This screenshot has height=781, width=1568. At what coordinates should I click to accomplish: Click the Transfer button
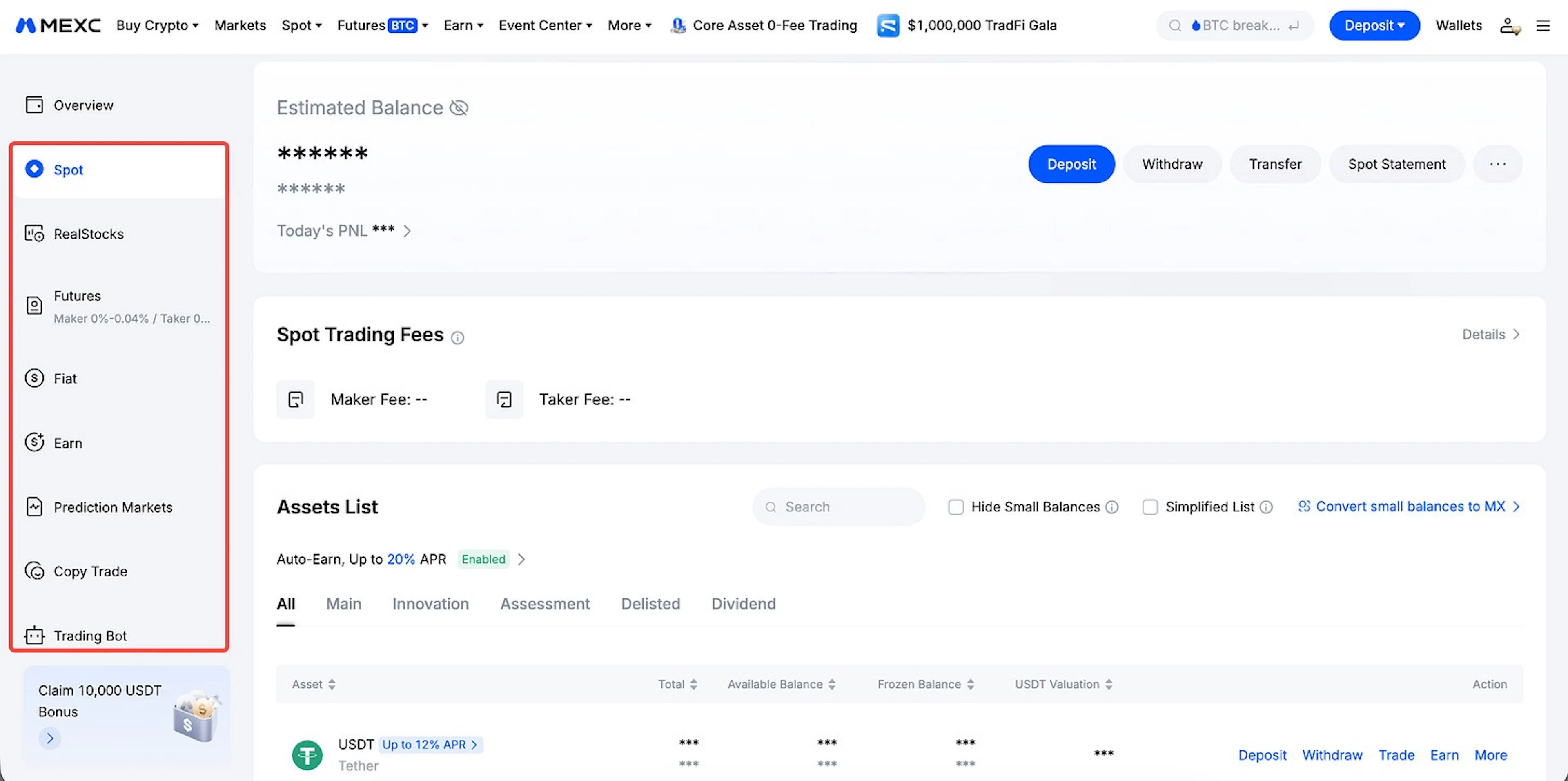(x=1275, y=164)
